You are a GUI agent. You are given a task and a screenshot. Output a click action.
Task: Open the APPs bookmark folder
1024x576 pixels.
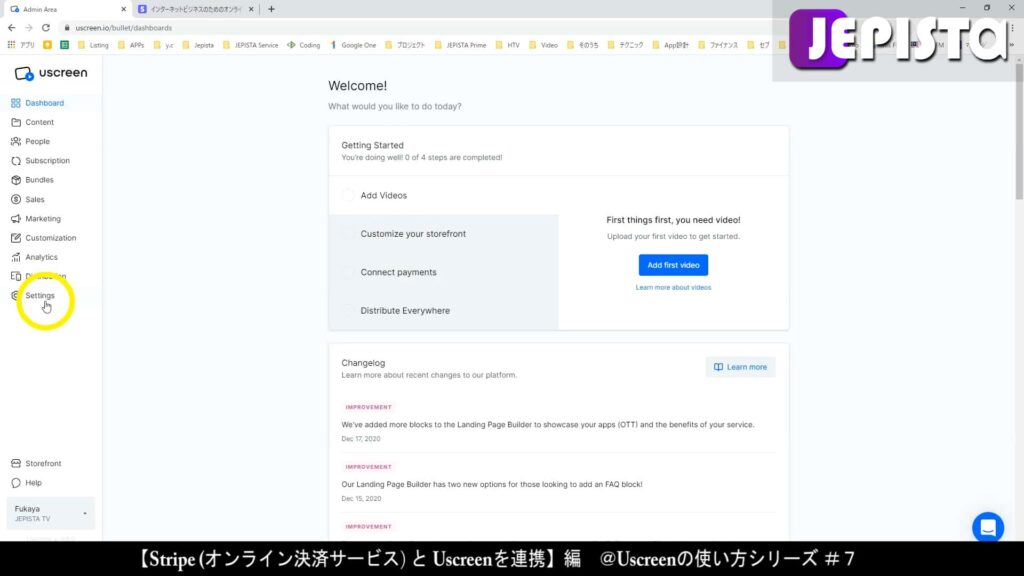(x=131, y=45)
